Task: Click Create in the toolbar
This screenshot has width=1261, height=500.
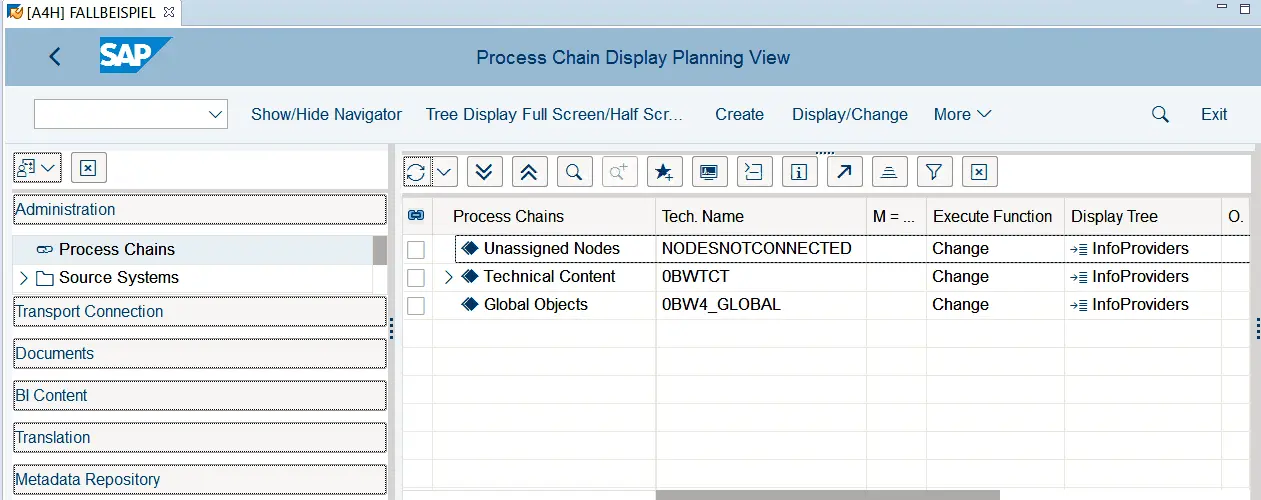Action: coord(739,114)
